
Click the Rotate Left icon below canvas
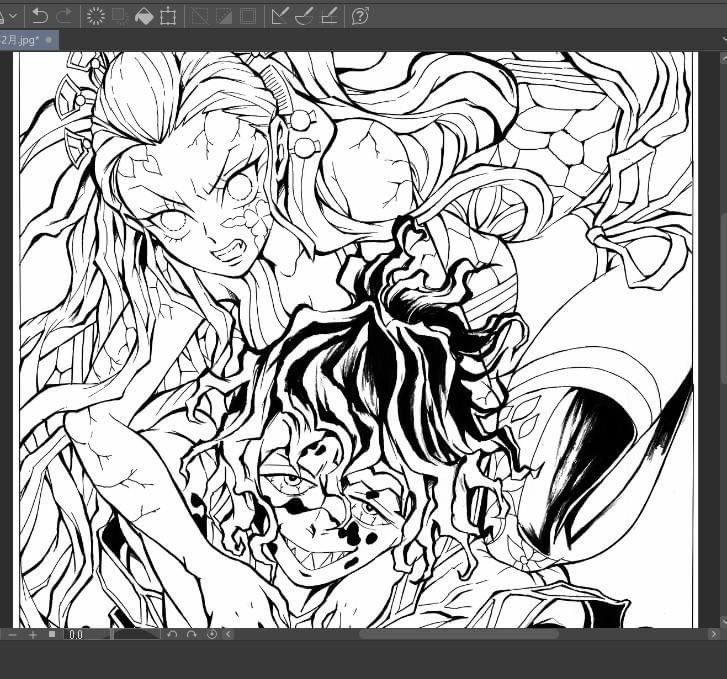172,634
